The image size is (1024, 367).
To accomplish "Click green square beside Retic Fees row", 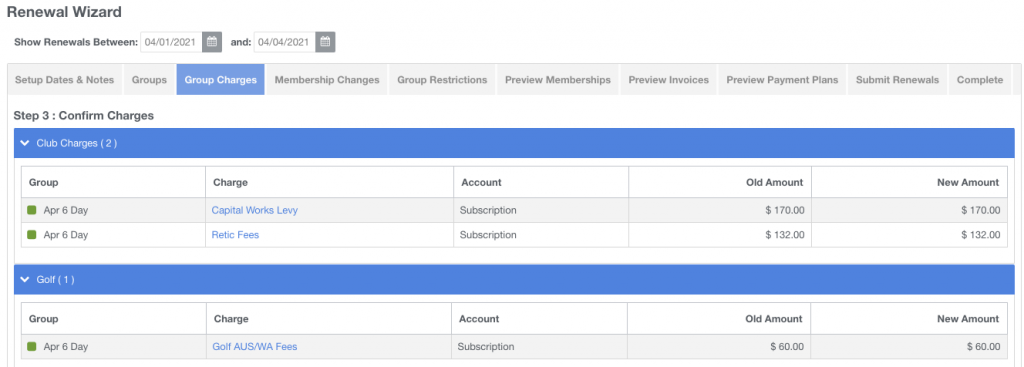I will click(31, 234).
